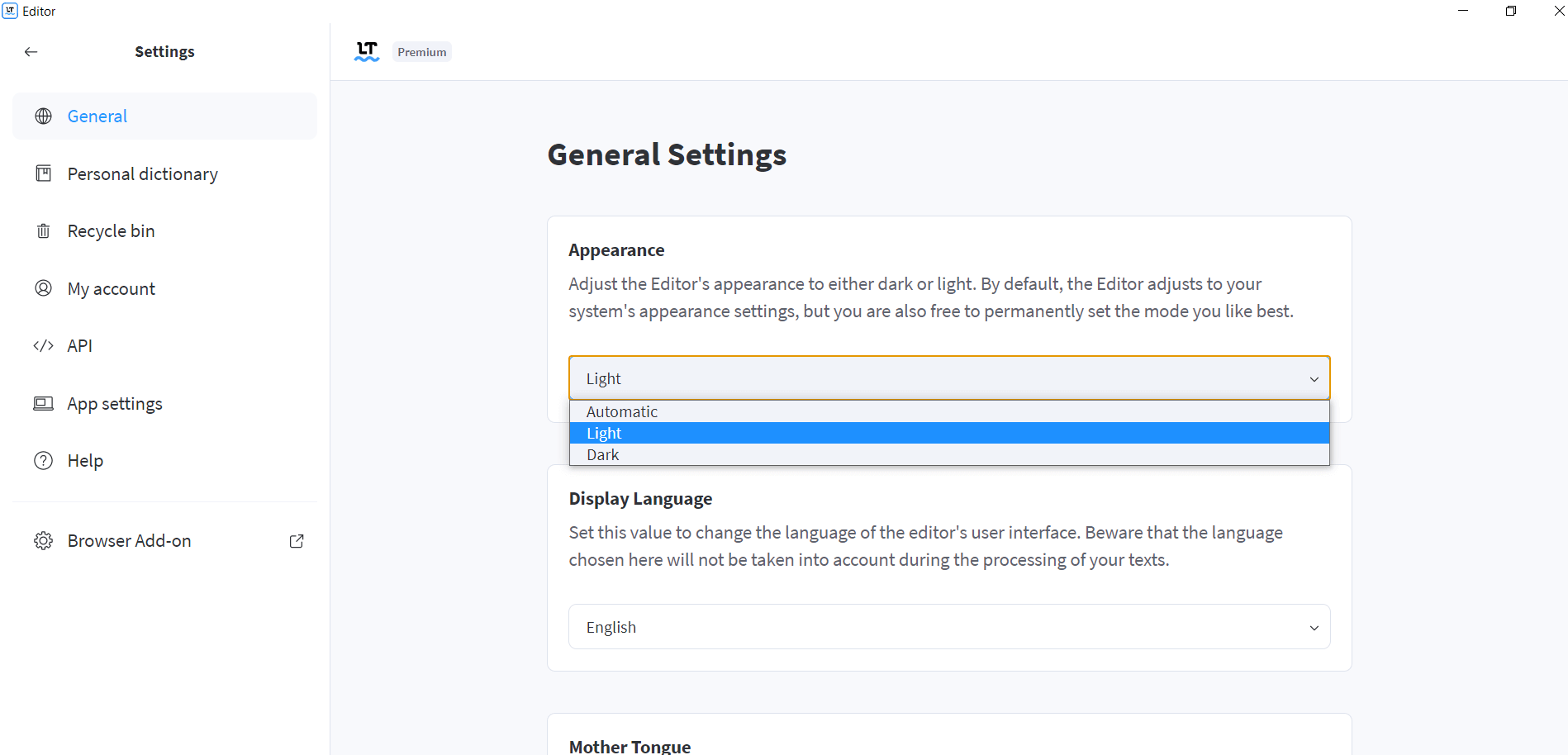
Task: Open the Help page
Action: (x=165, y=461)
